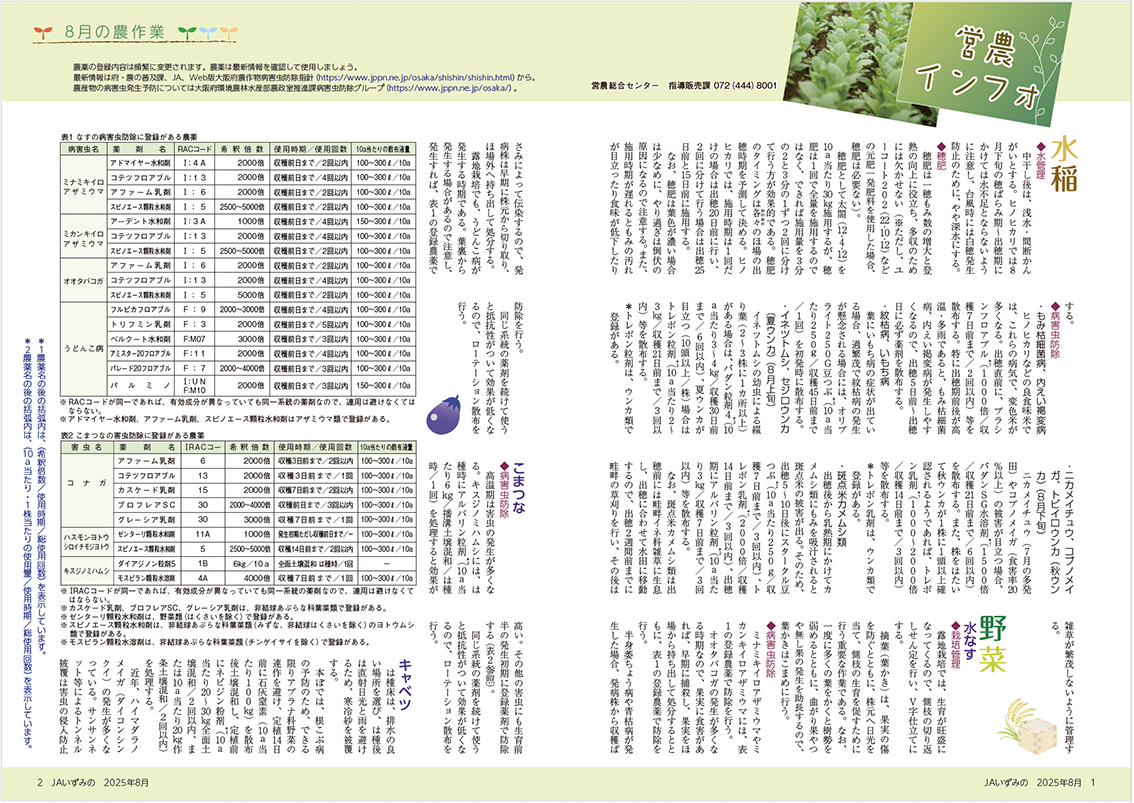Select the こまつな heading
The image size is (1134, 803).
tap(517, 487)
